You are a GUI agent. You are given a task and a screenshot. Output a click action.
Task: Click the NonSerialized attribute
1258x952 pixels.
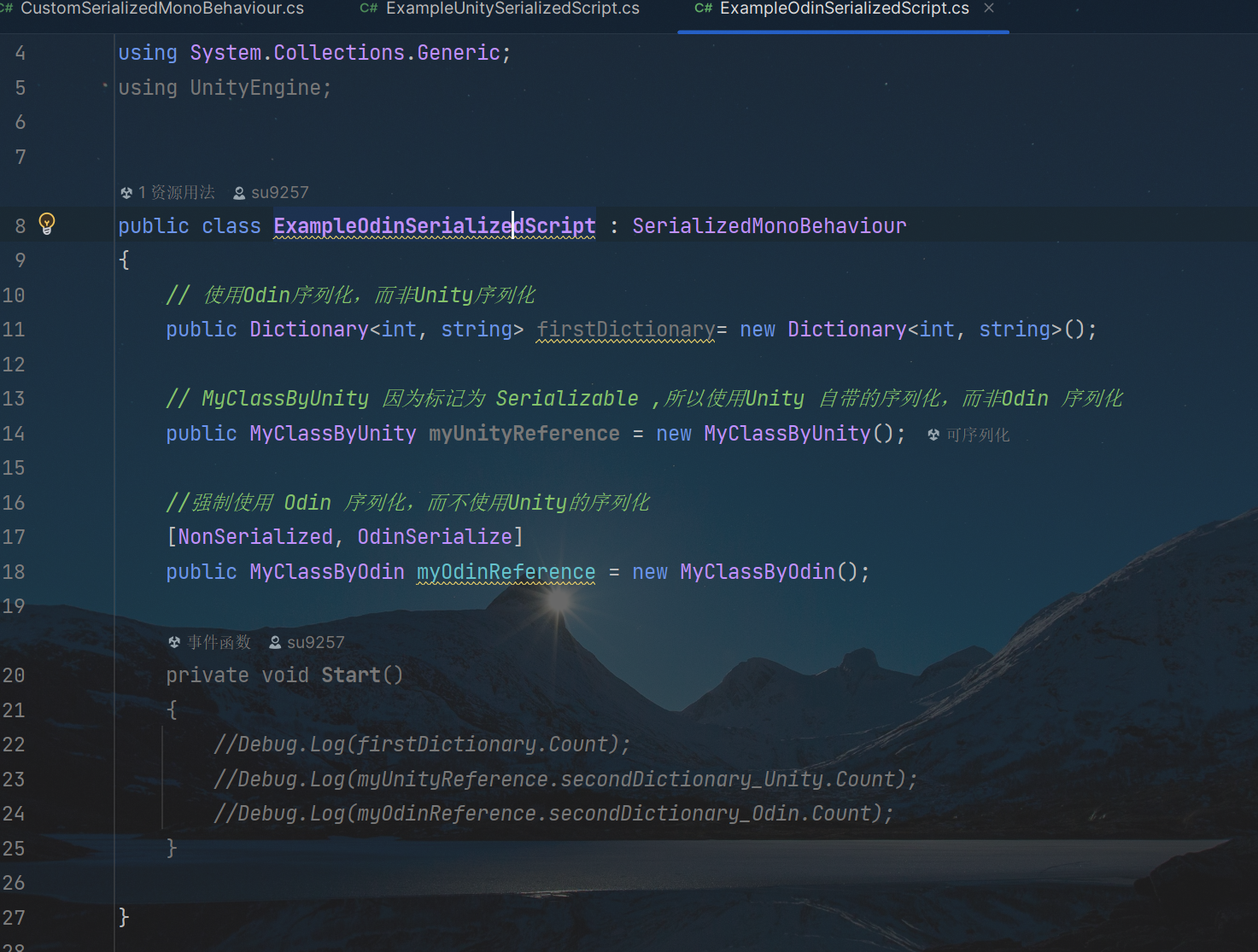click(255, 537)
